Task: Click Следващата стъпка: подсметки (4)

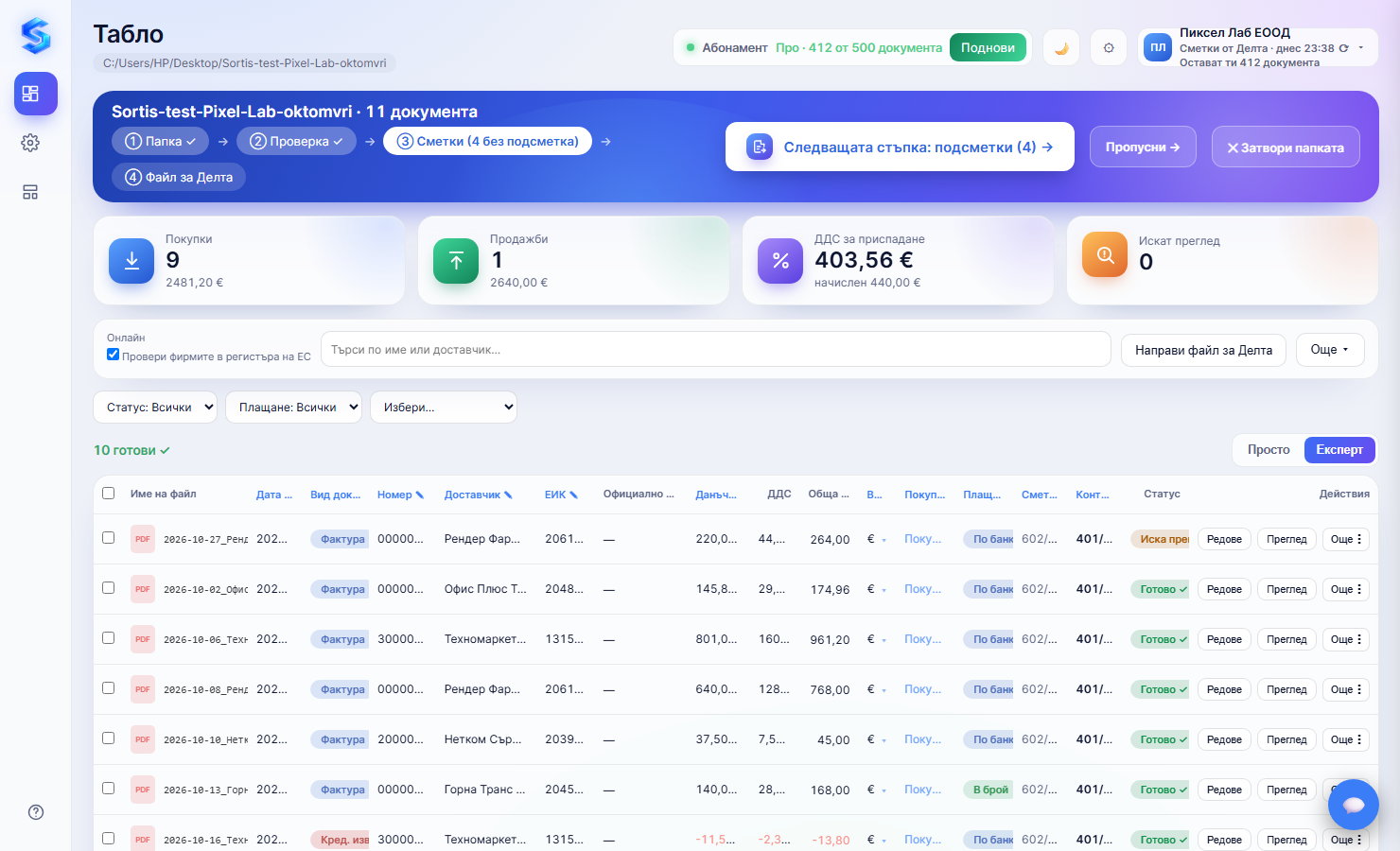Action: (x=900, y=147)
